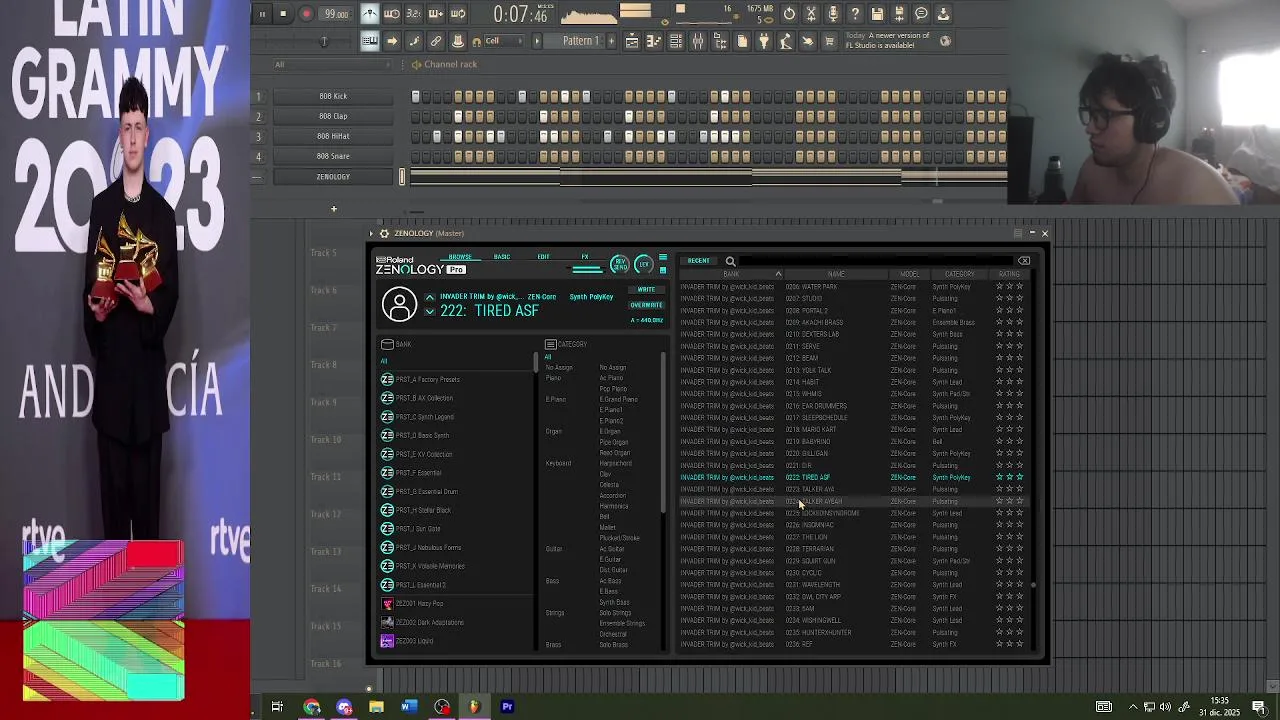The width and height of the screenshot is (1280, 720).
Task: Open the Channel rack view icon
Action: click(676, 41)
